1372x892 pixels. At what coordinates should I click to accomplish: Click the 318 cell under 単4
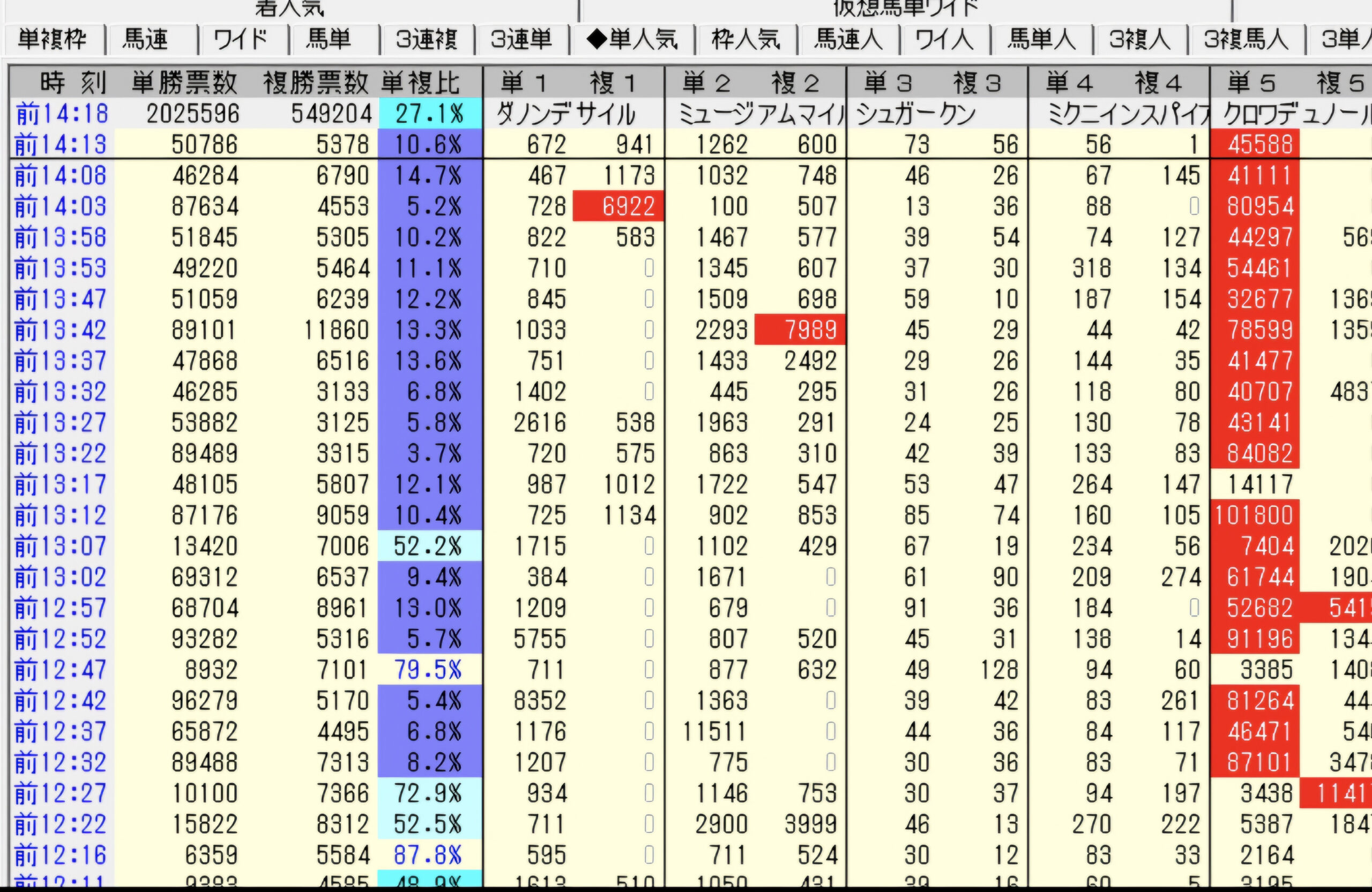[x=1092, y=268]
